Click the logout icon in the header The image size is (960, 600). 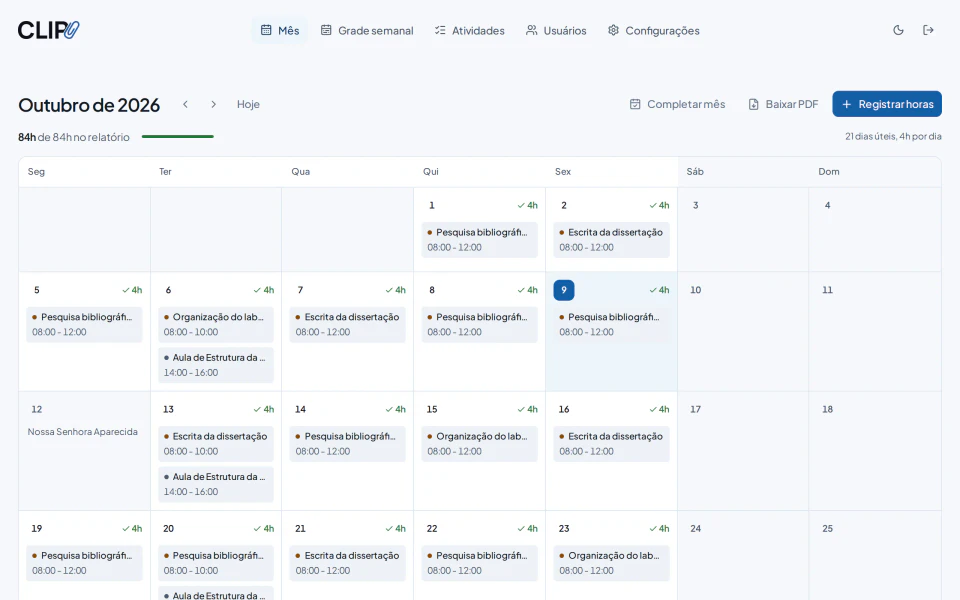pos(928,30)
